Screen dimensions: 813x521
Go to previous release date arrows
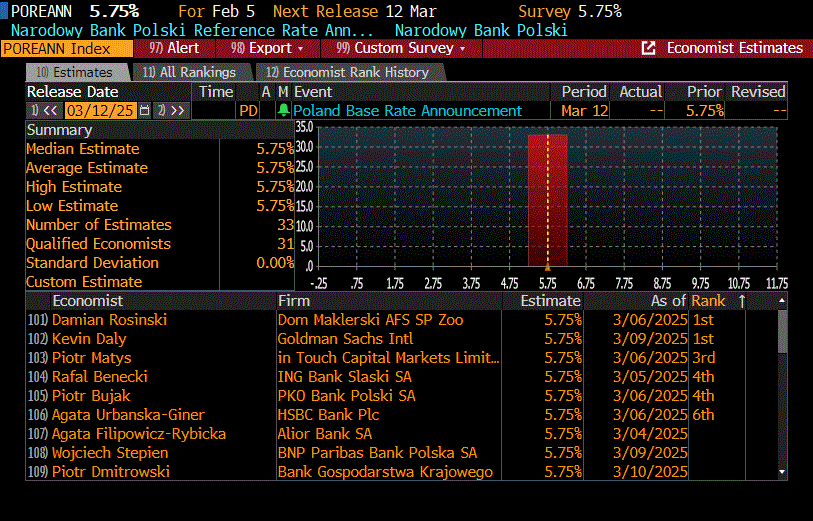44,110
